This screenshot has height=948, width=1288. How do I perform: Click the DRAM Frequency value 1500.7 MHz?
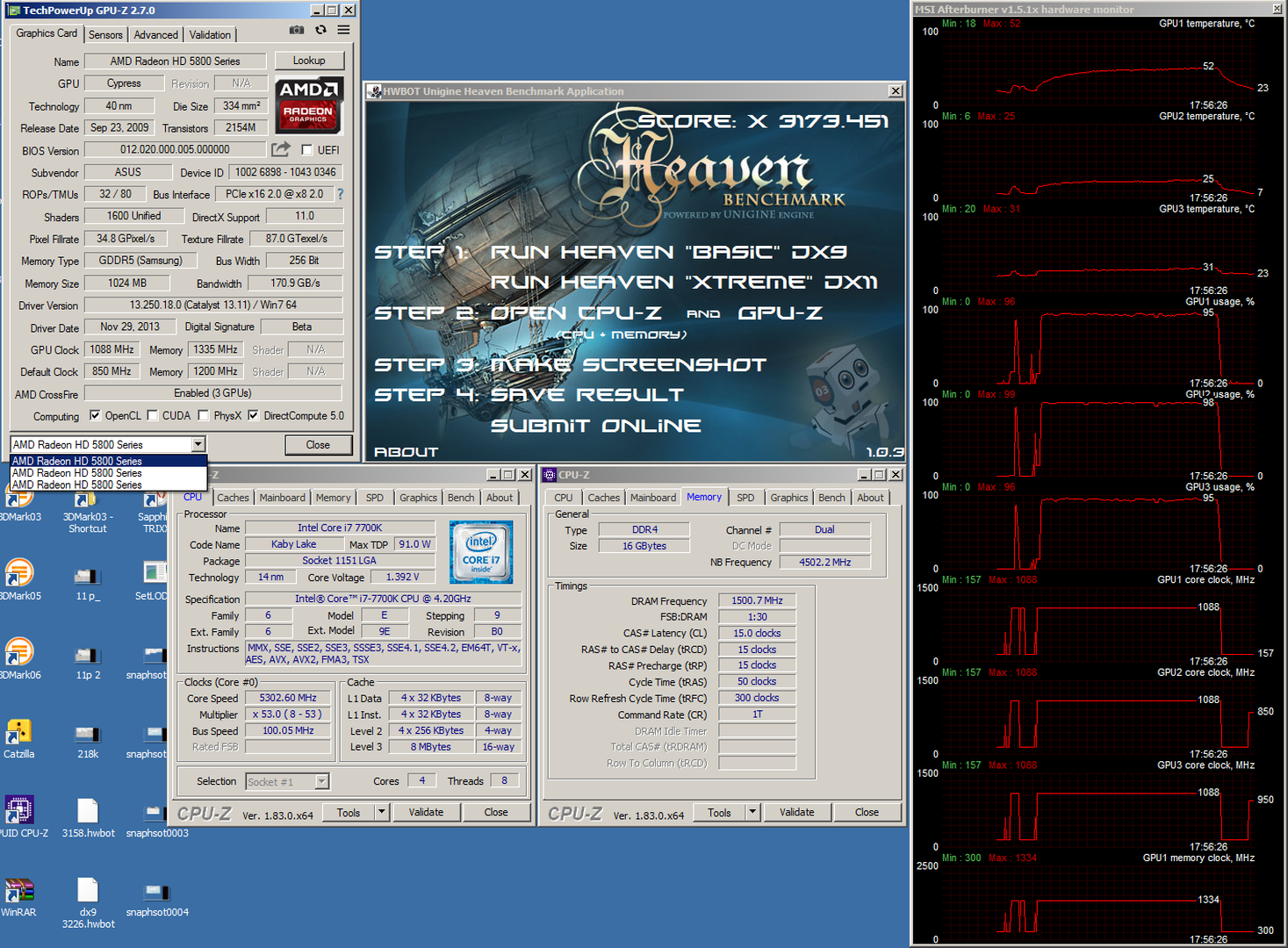click(757, 600)
